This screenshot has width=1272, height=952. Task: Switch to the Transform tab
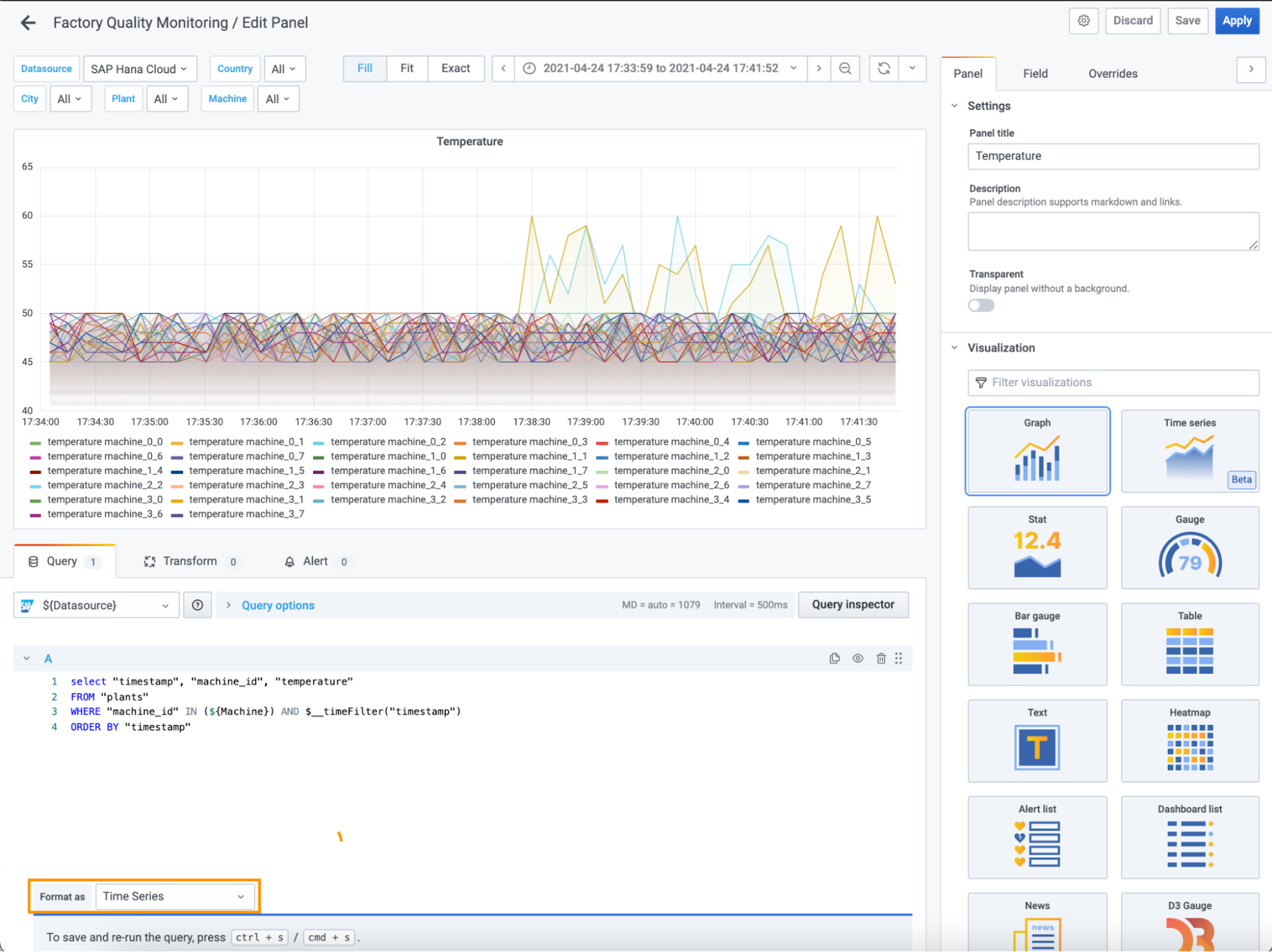point(189,561)
